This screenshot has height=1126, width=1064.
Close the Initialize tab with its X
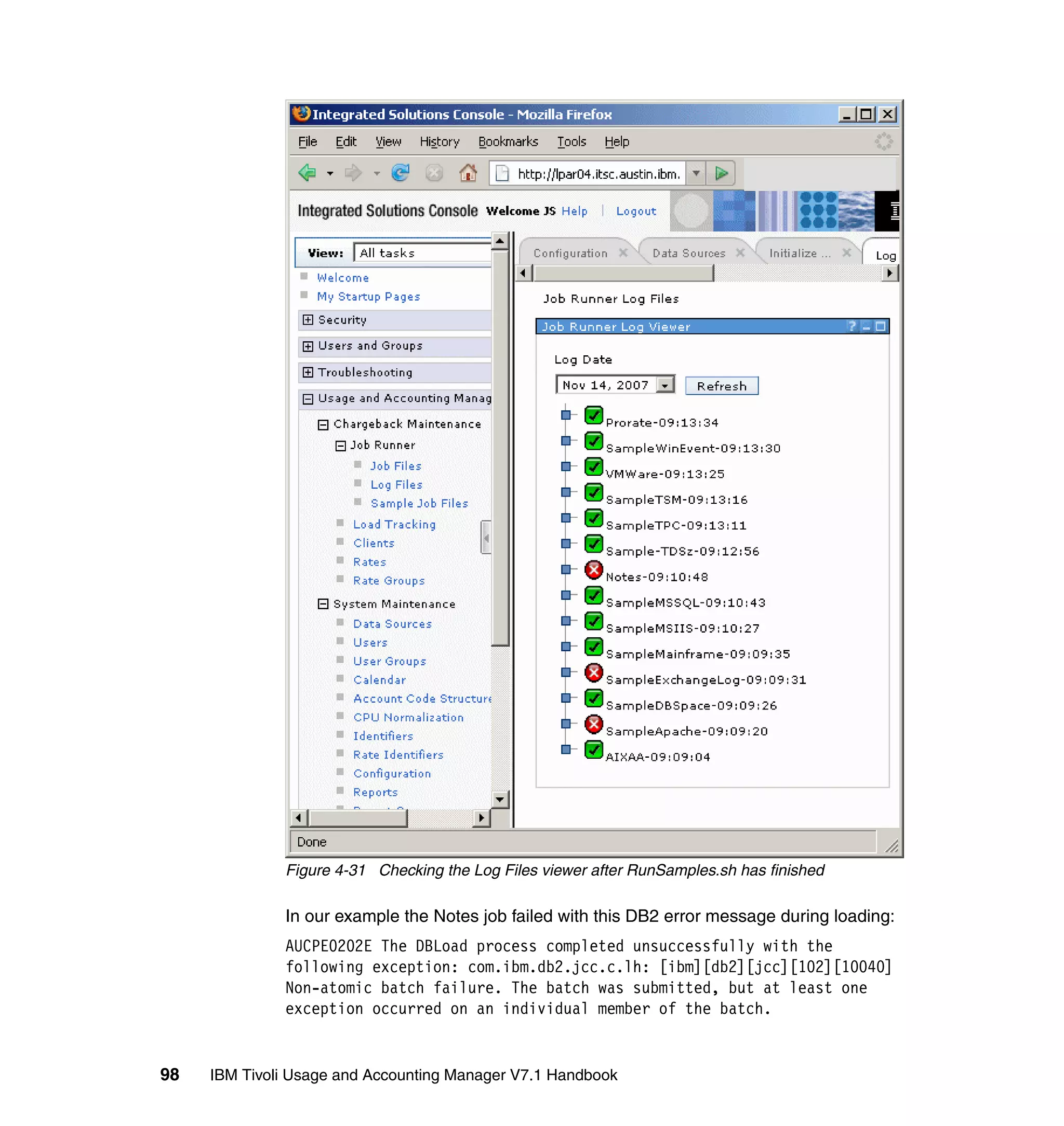846,253
